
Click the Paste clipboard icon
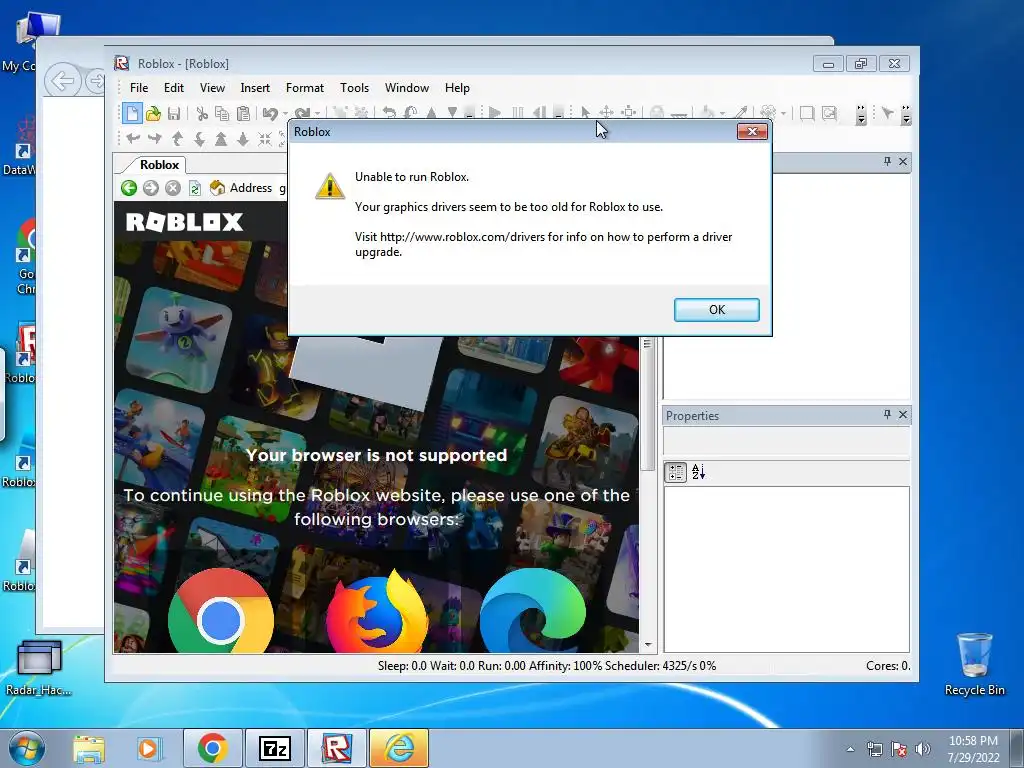(243, 113)
